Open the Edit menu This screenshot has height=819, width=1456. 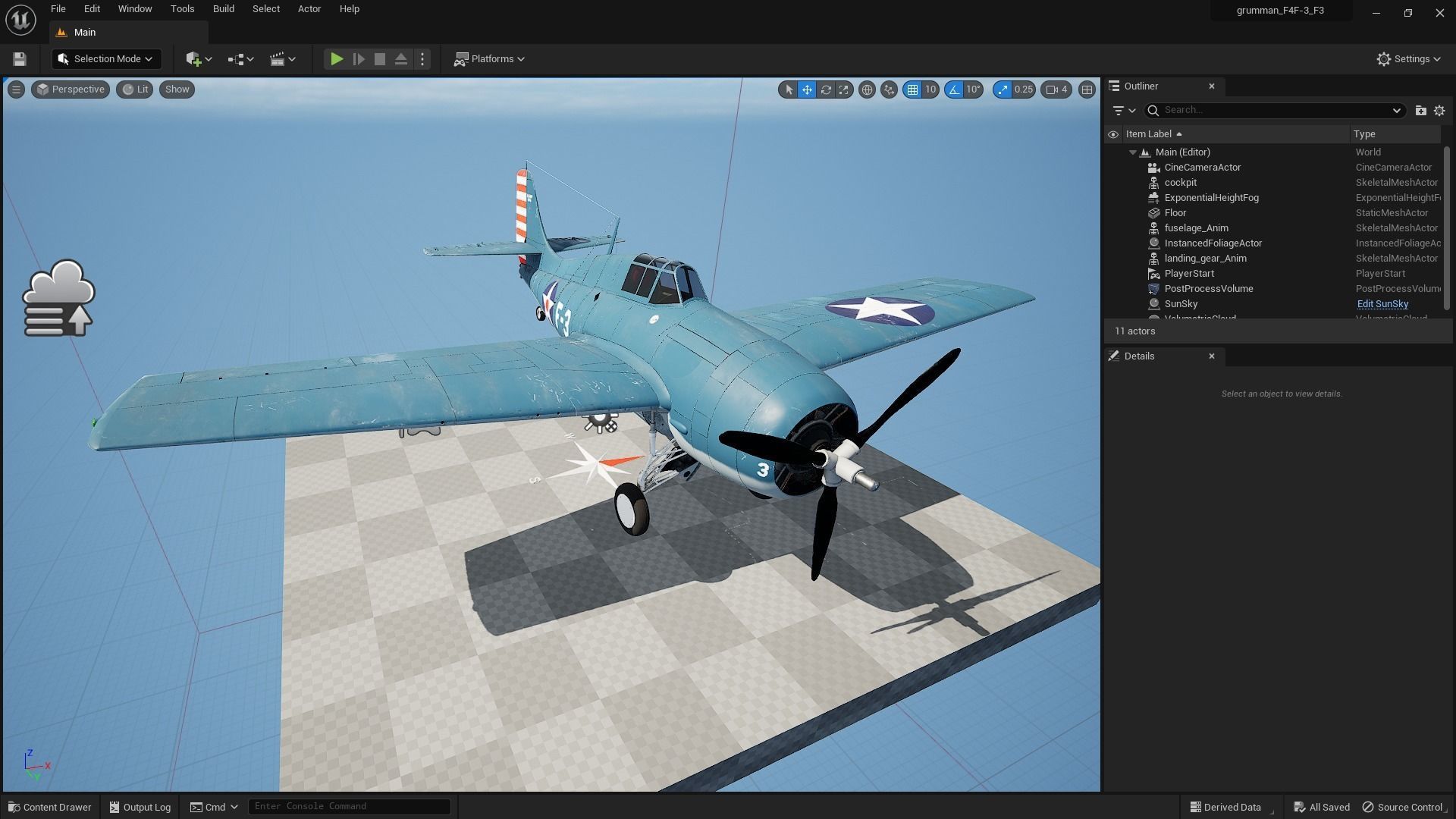[x=92, y=9]
